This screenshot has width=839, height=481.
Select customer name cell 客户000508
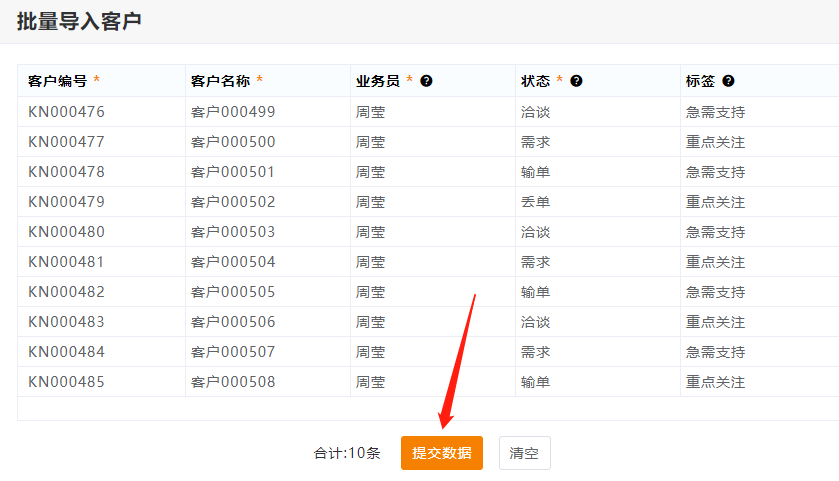[x=233, y=382]
